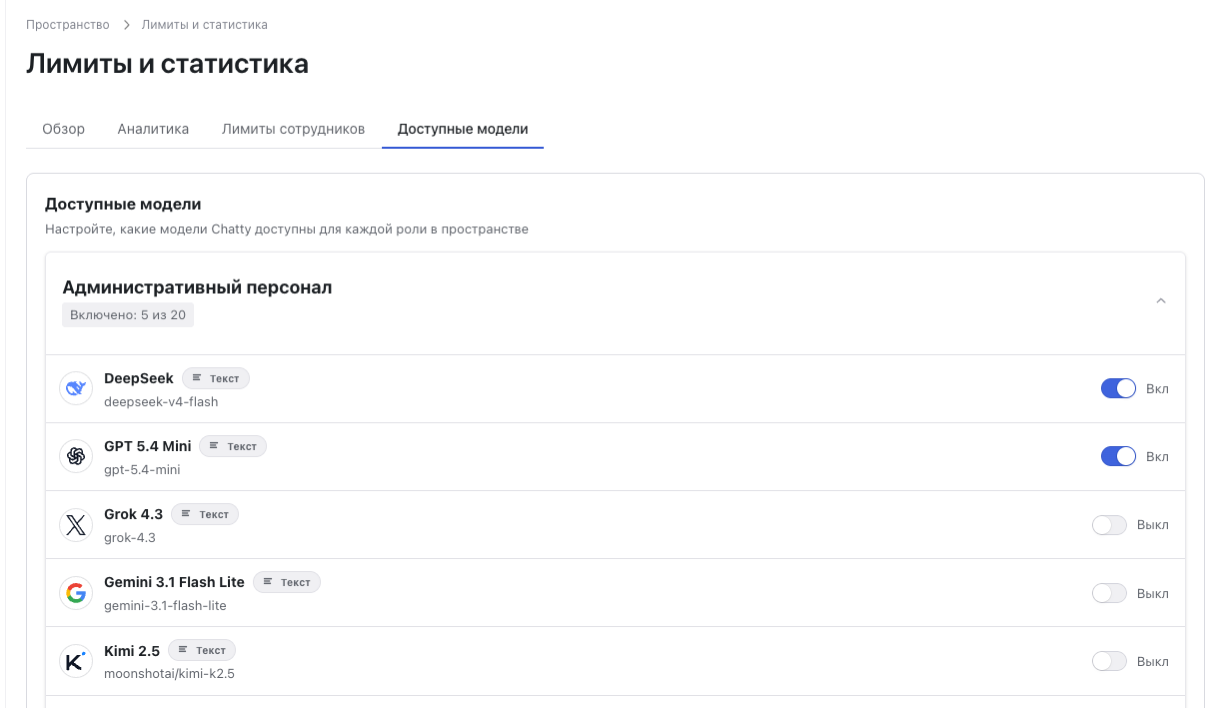Switch on Gemini 3.1 Flash Lite
1210x708 pixels.
pyautogui.click(x=1109, y=593)
